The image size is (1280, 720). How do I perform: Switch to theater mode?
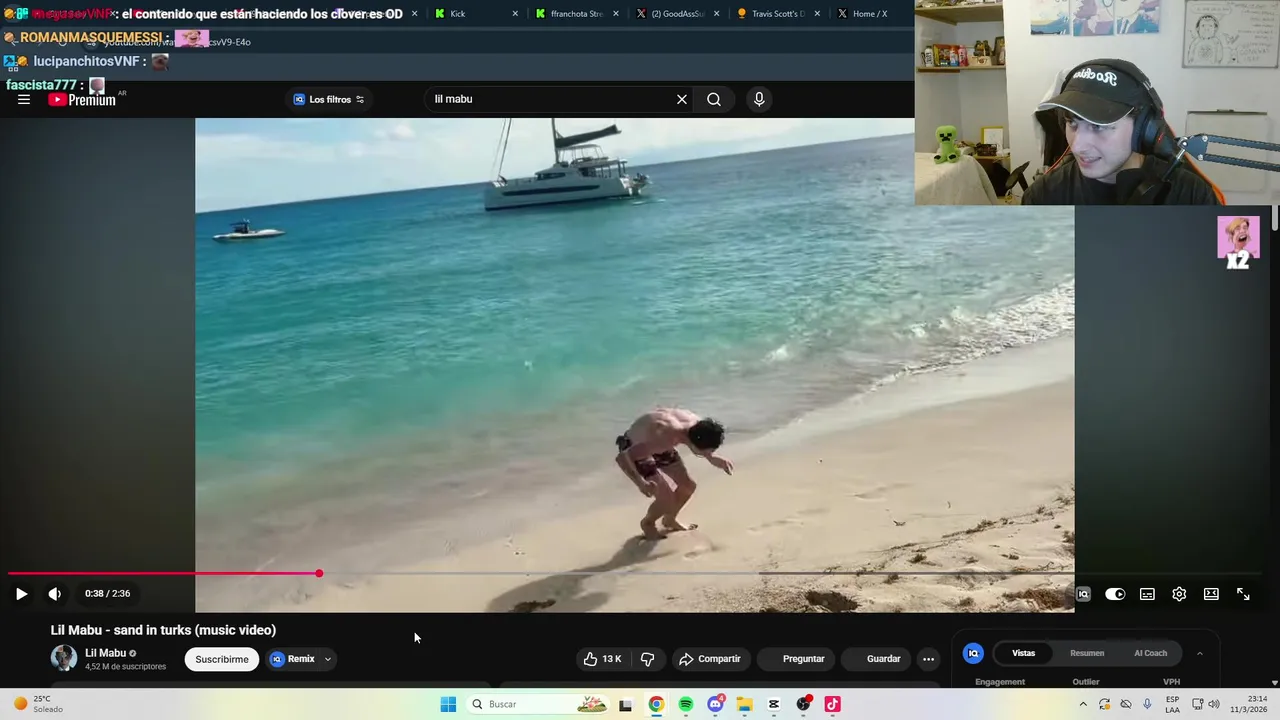tap(1211, 594)
